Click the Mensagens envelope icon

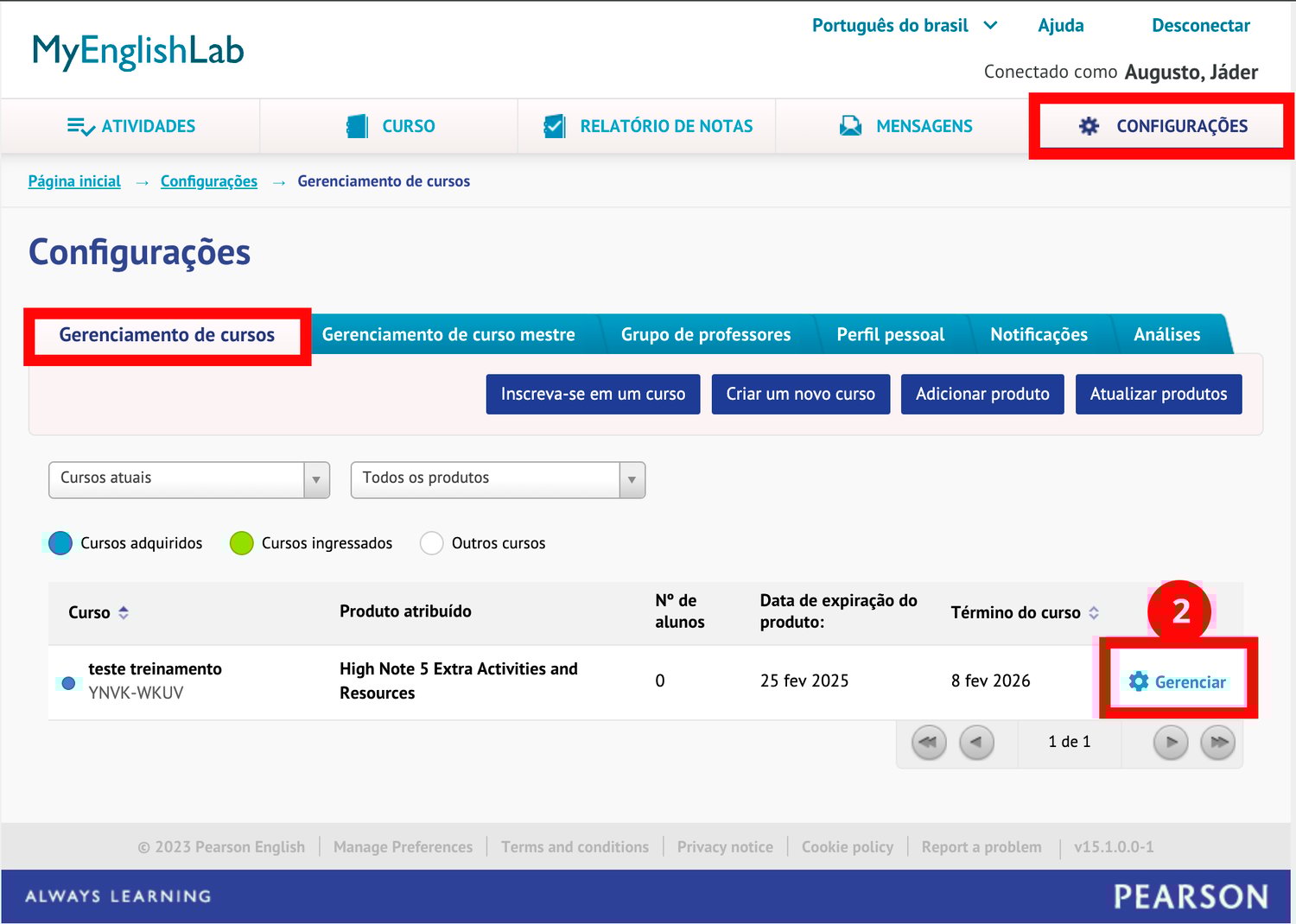pyautogui.click(x=850, y=127)
